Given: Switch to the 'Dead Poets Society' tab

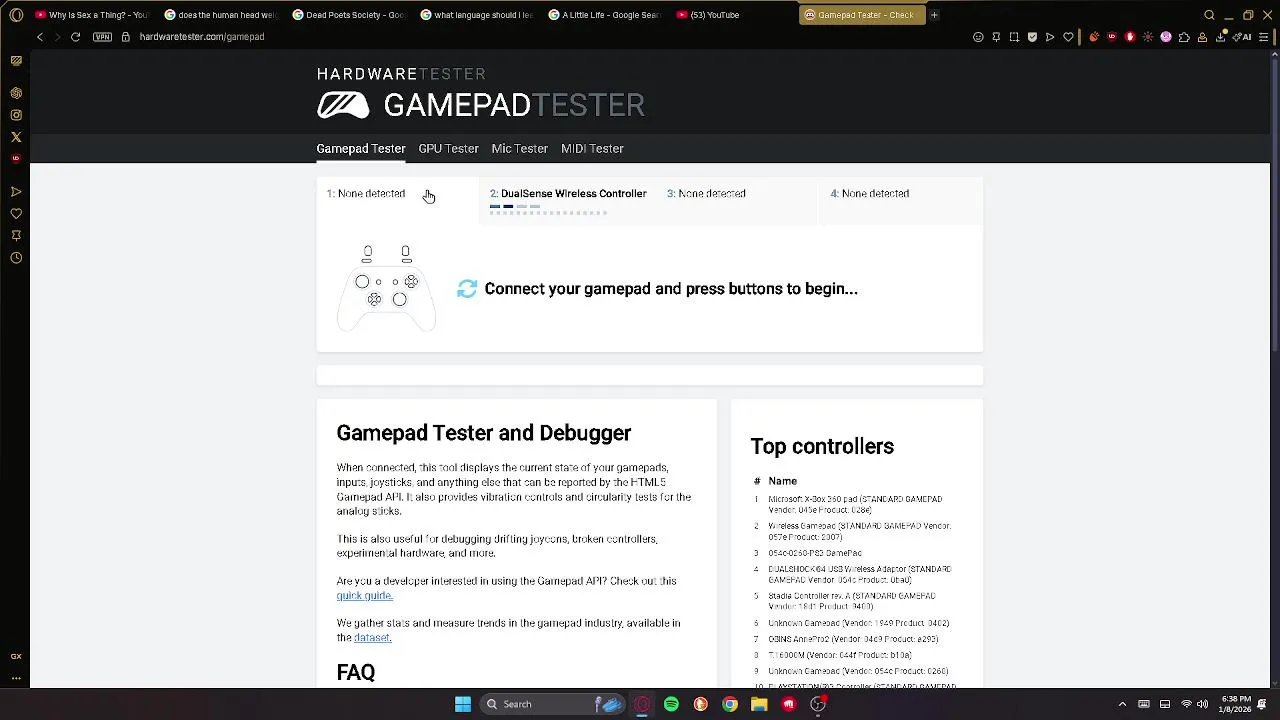Looking at the screenshot, I should click(x=348, y=15).
